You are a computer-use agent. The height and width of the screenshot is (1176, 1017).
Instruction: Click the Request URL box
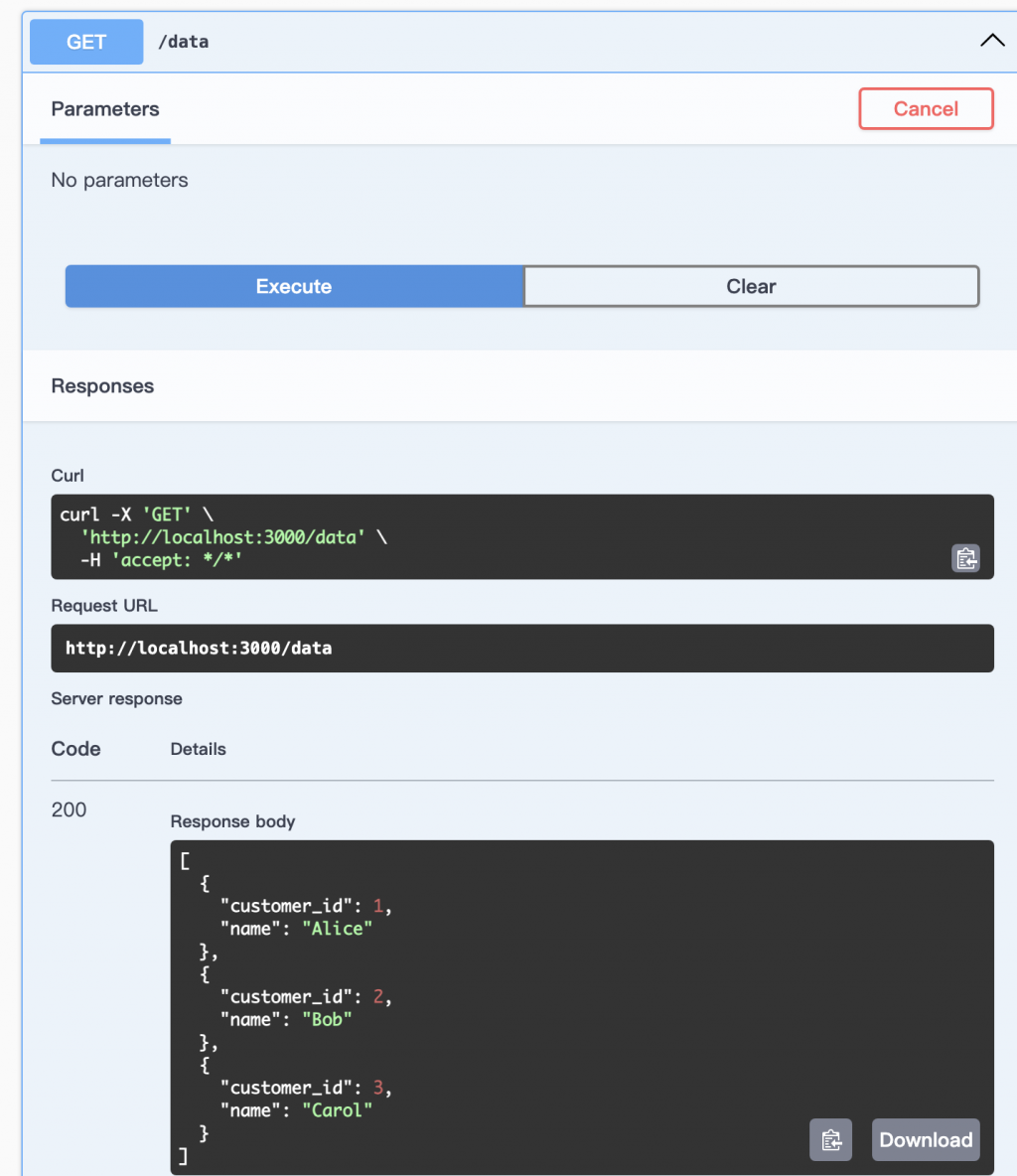pyautogui.click(x=521, y=648)
